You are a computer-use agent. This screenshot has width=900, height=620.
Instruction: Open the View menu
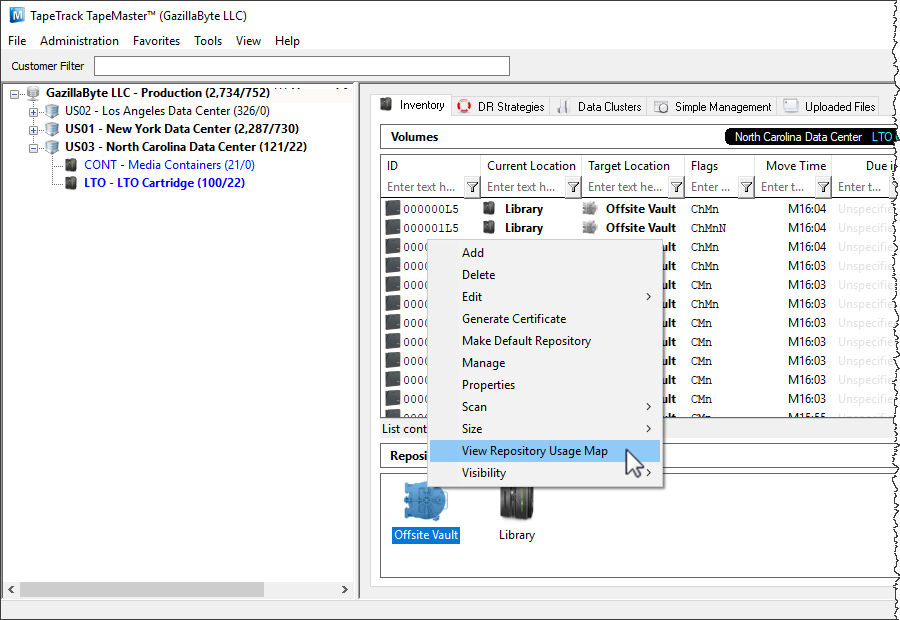point(248,41)
